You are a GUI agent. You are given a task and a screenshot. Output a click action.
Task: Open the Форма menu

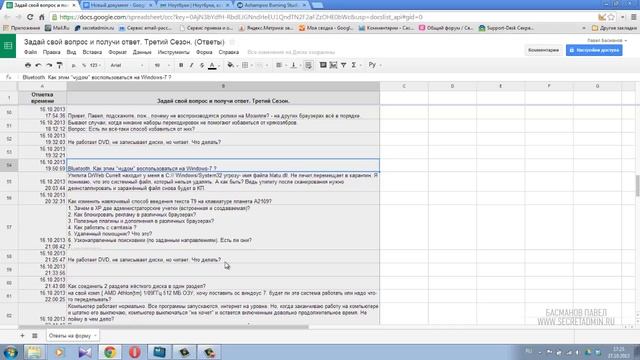[204, 52]
